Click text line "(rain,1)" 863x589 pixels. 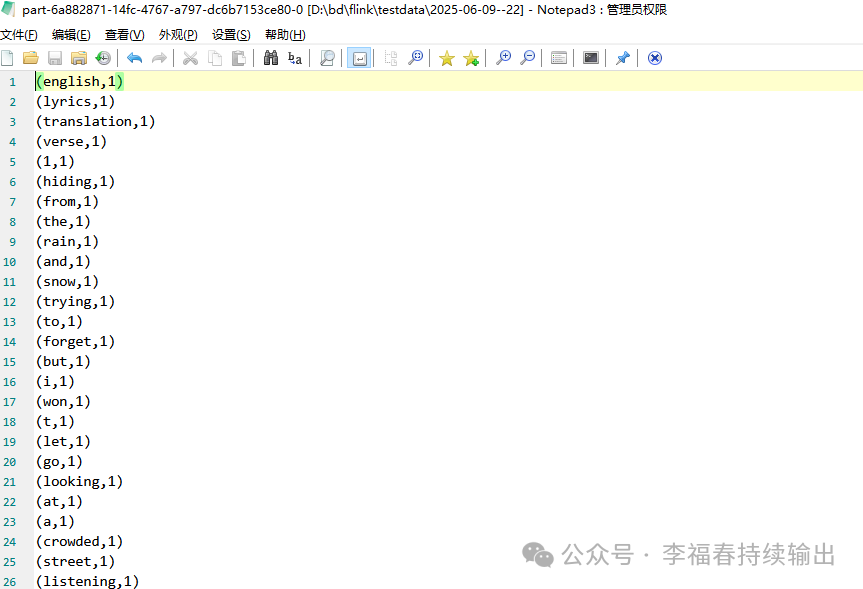tap(67, 242)
